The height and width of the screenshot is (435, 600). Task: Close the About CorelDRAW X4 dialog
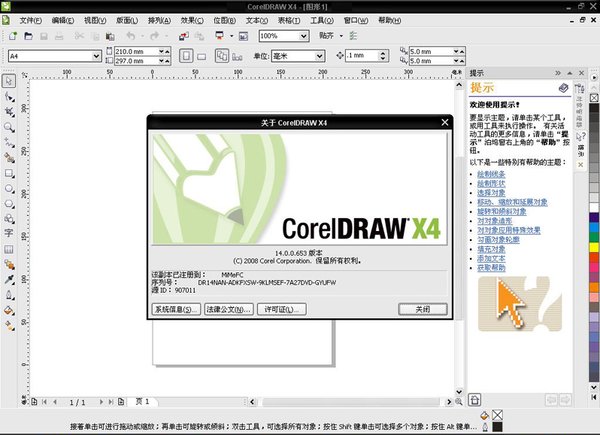click(x=444, y=122)
